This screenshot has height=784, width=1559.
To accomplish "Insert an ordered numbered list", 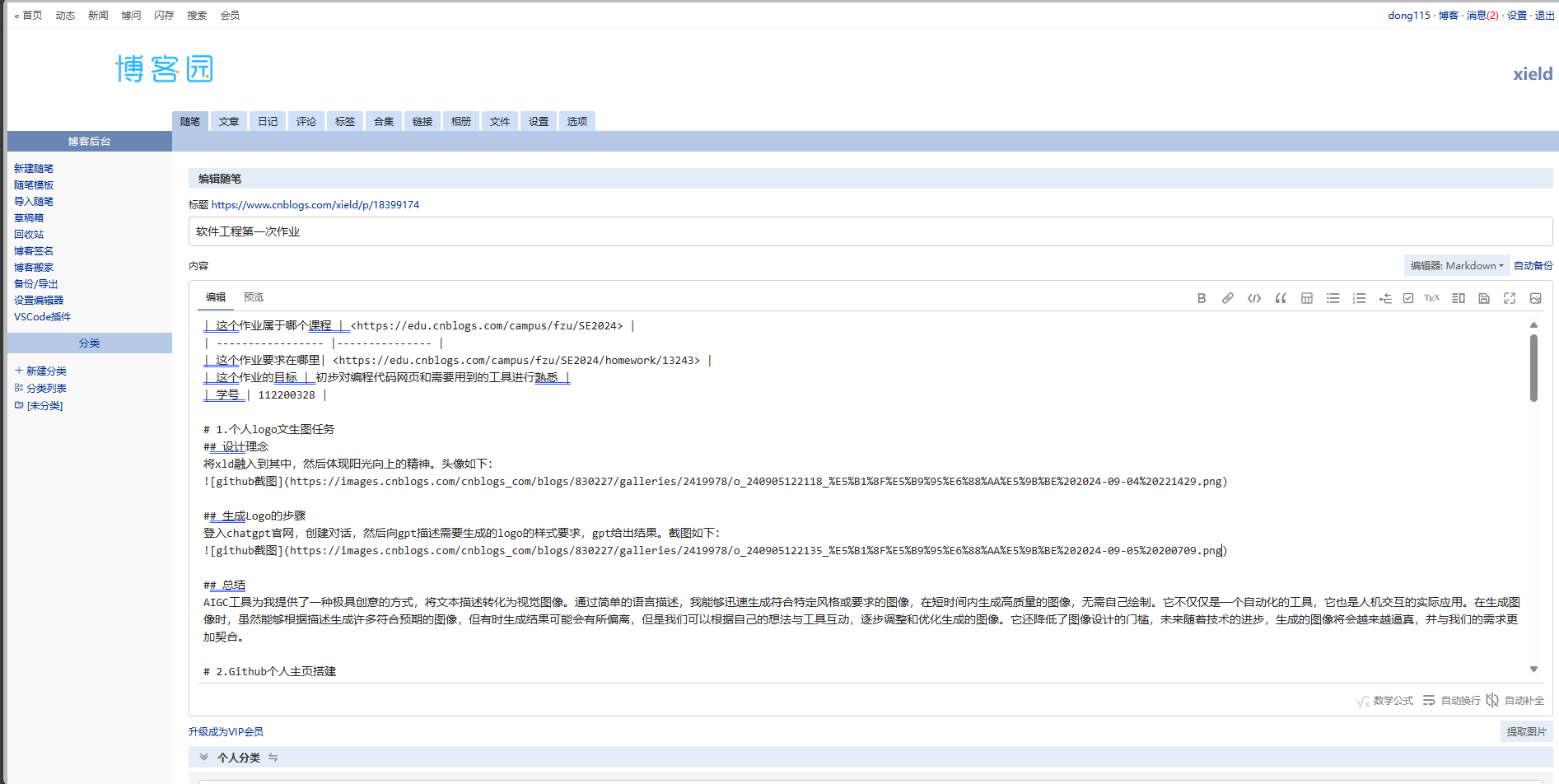I will [1360, 298].
